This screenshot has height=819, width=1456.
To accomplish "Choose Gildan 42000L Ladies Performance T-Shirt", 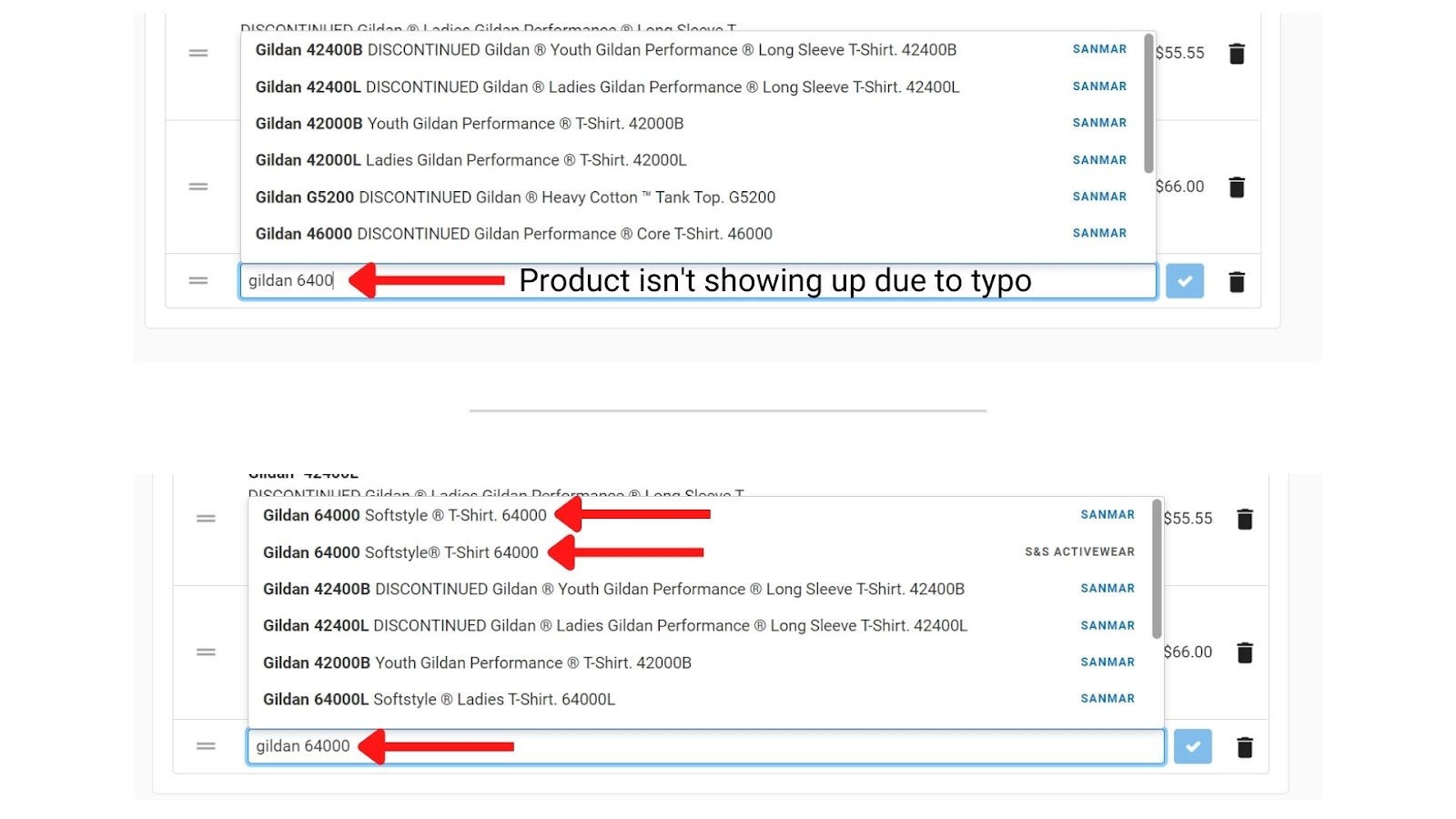I will [698, 160].
